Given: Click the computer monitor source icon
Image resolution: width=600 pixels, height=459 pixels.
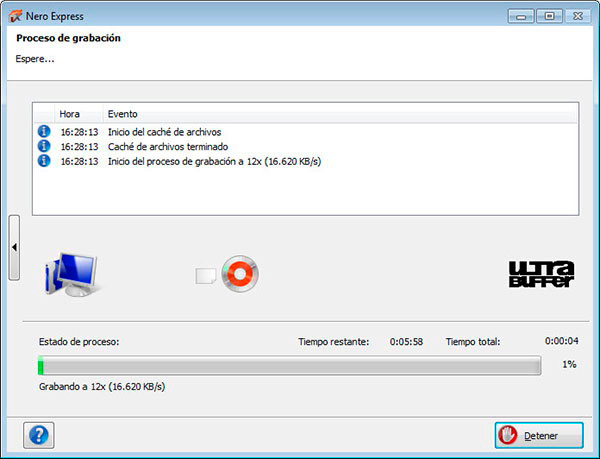Looking at the screenshot, I should (x=72, y=274).
